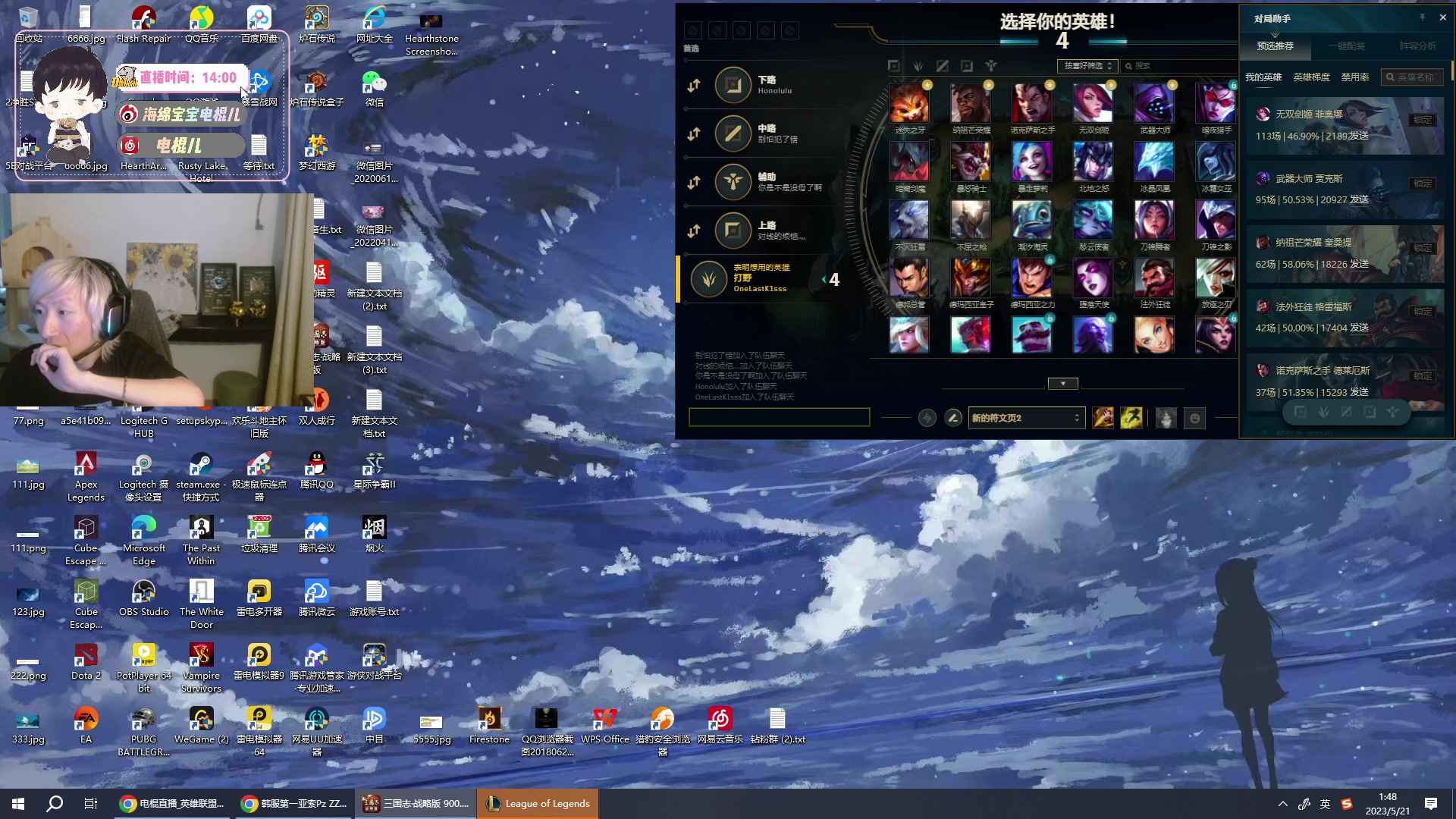Viewport: 1456px width, 819px height.
Task: Open the rune page dropdown 新的符文页2
Action: [1026, 418]
